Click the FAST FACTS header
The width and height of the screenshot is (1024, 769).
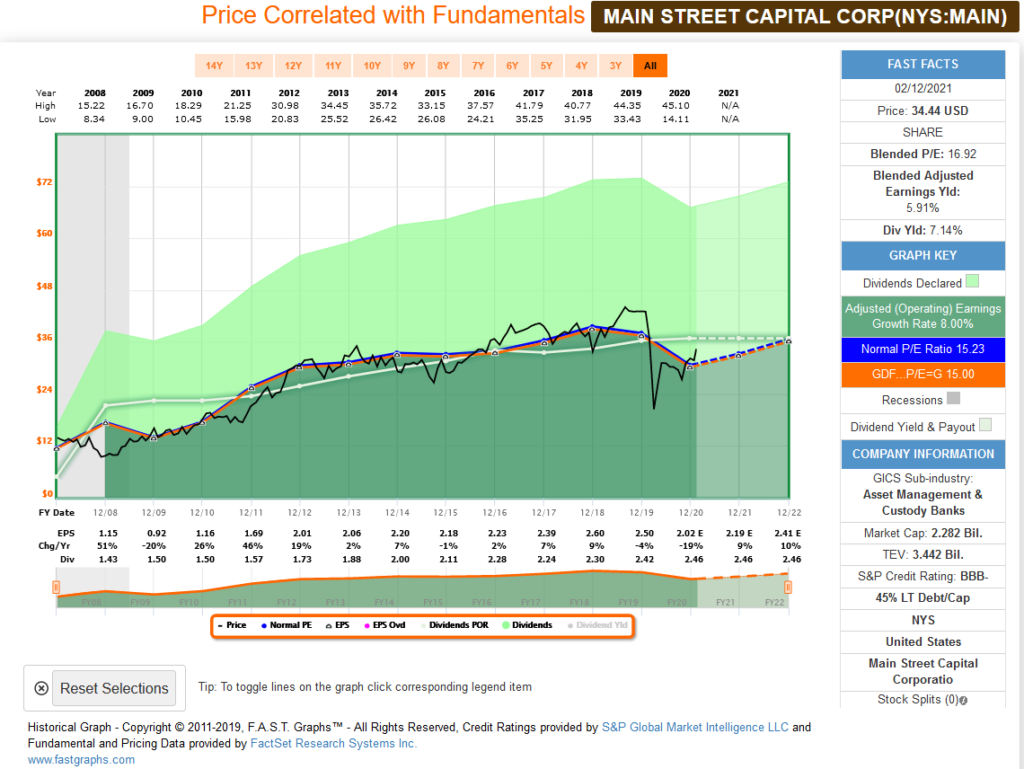[x=923, y=64]
